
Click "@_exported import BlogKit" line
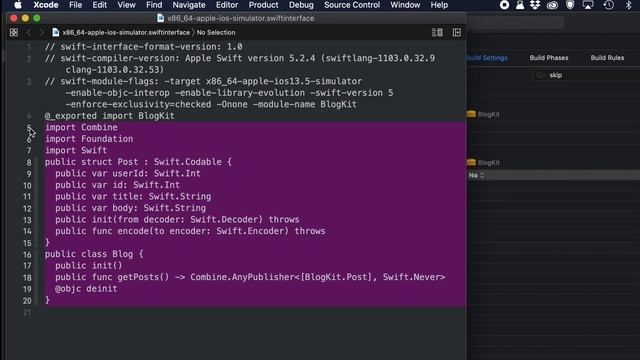coord(109,116)
